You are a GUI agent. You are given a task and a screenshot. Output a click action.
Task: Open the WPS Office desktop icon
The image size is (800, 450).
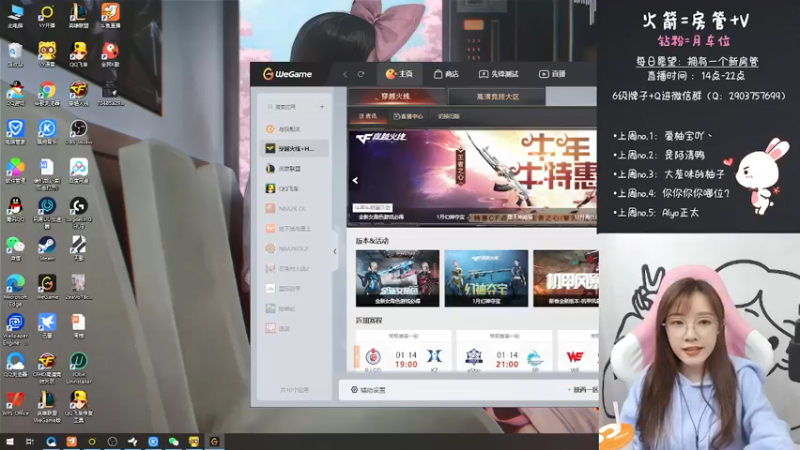click(x=15, y=404)
